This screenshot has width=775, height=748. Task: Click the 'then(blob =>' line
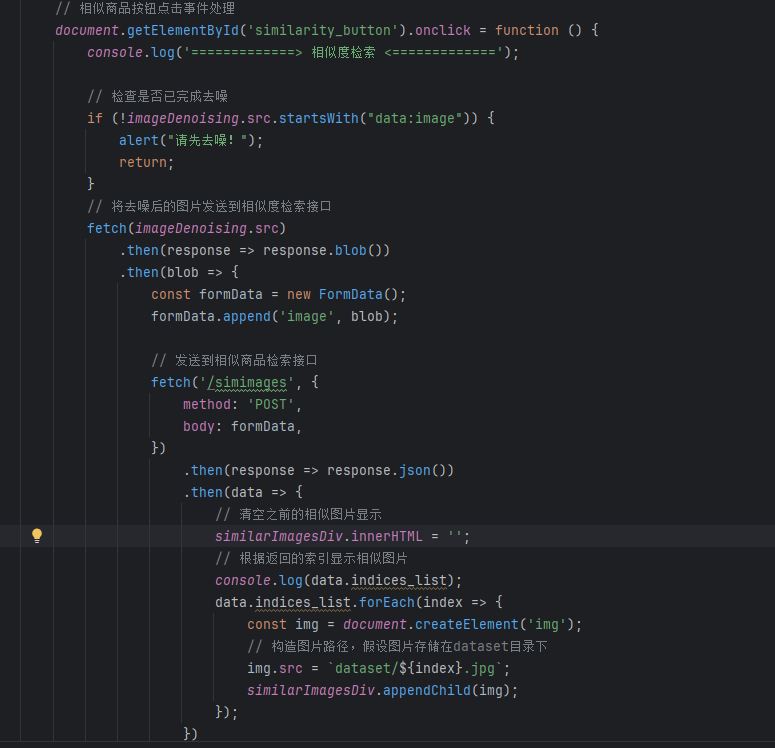179,272
